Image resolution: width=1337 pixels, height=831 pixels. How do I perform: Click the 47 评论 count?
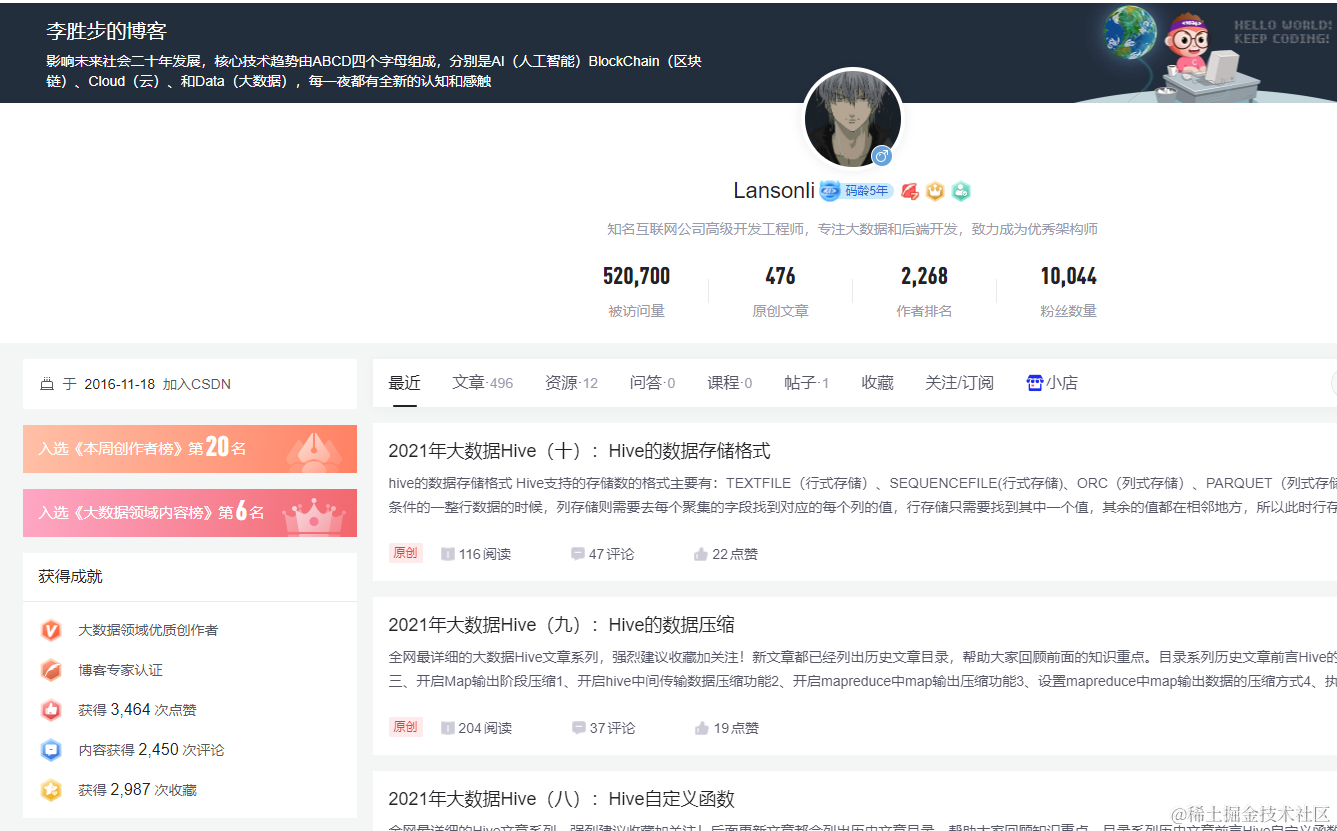[x=611, y=554]
